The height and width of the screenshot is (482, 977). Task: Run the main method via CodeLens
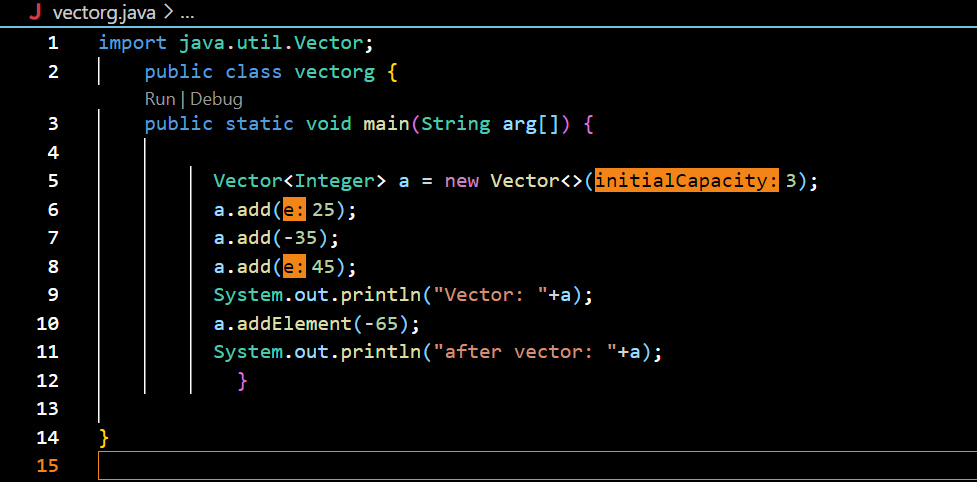coord(160,99)
